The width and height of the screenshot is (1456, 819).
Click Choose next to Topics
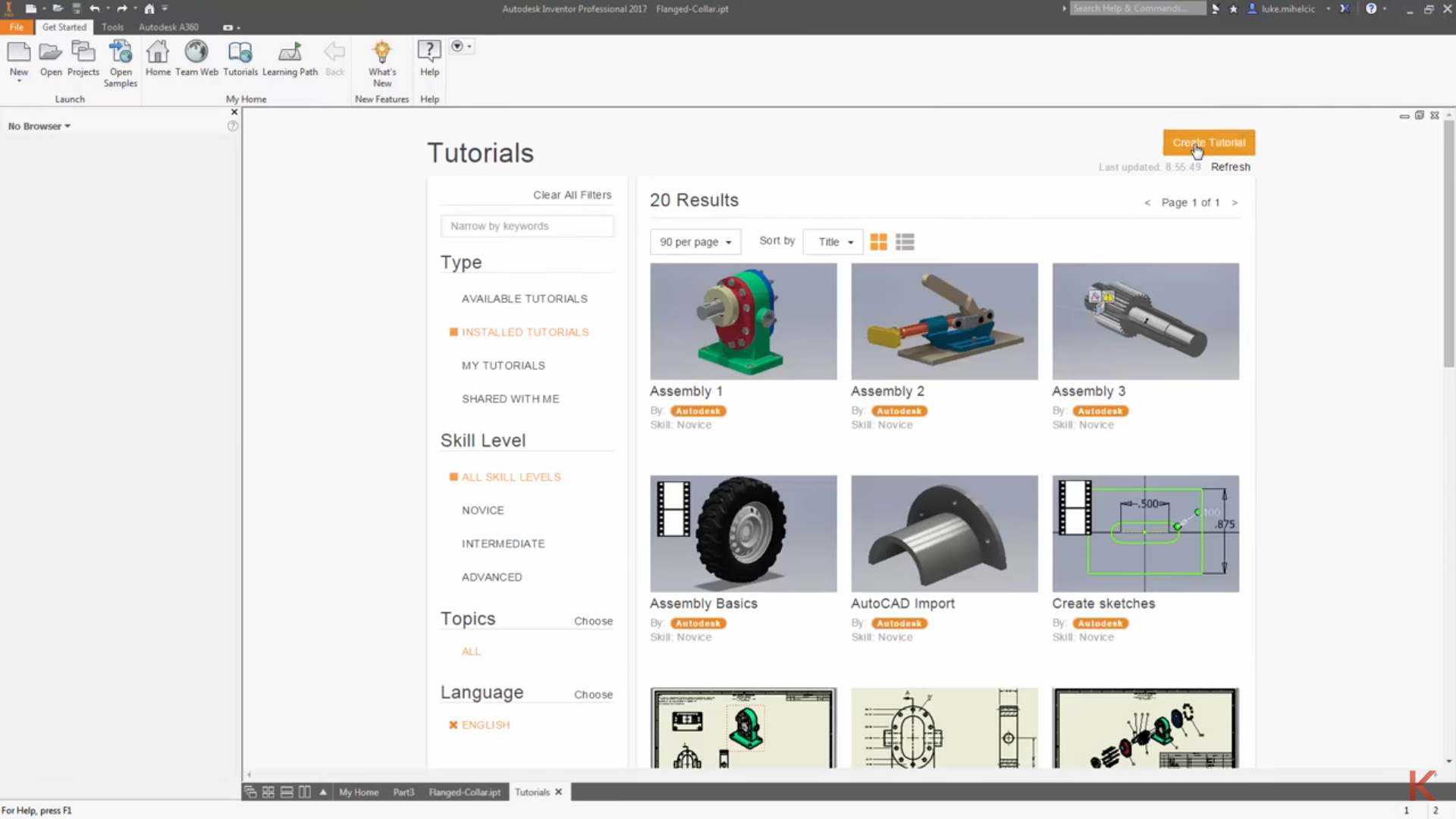593,621
